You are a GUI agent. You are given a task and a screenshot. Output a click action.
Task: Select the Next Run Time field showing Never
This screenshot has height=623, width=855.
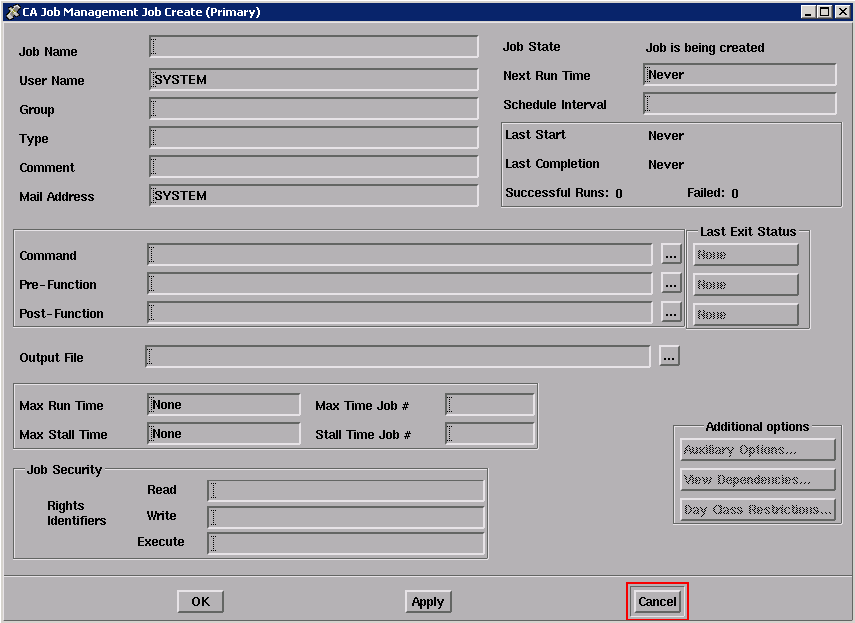739,74
